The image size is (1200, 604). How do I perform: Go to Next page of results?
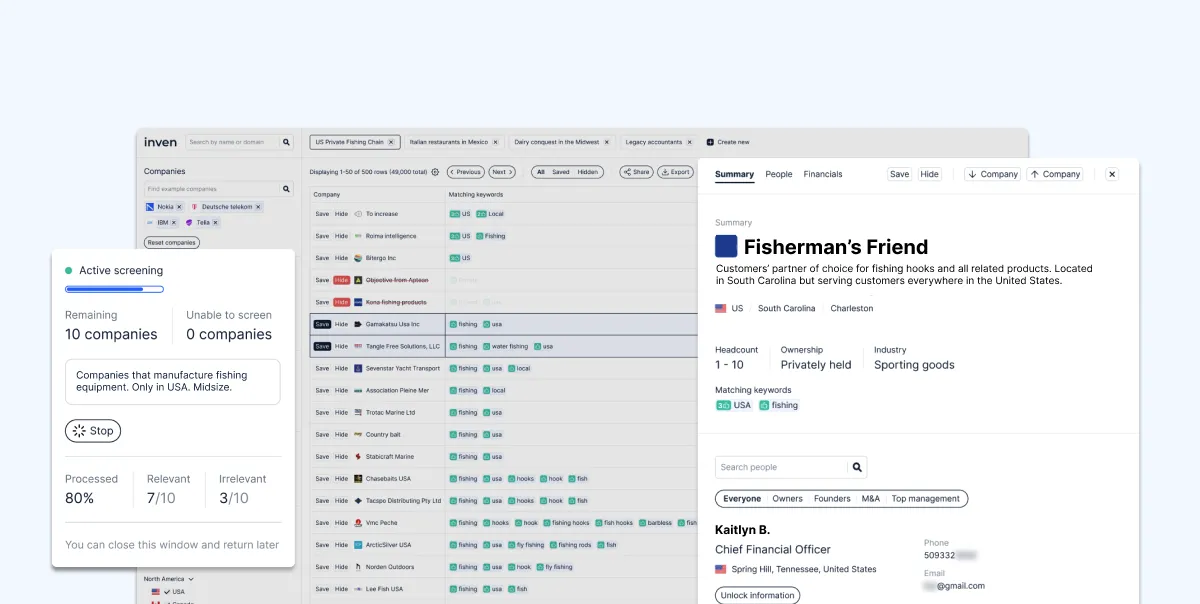[503, 172]
